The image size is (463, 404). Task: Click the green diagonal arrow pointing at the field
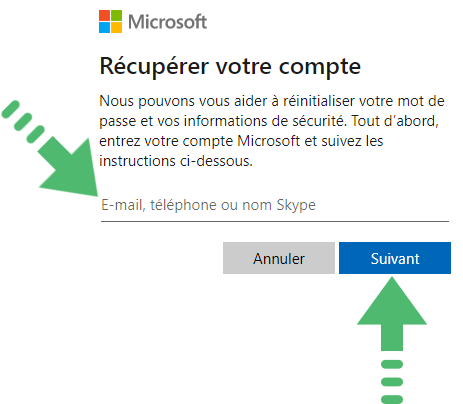pyautogui.click(x=68, y=167)
